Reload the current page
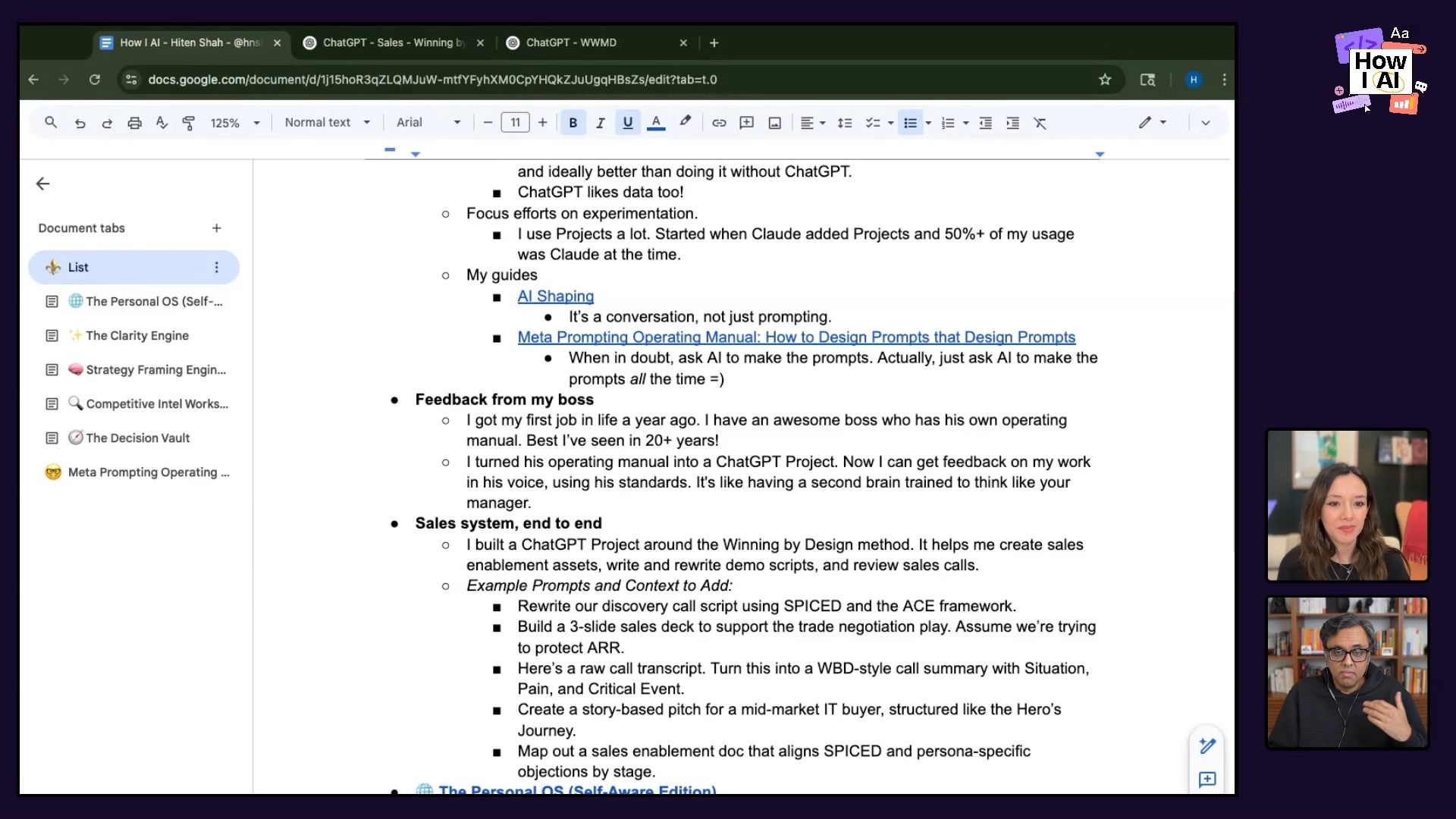 [x=94, y=80]
